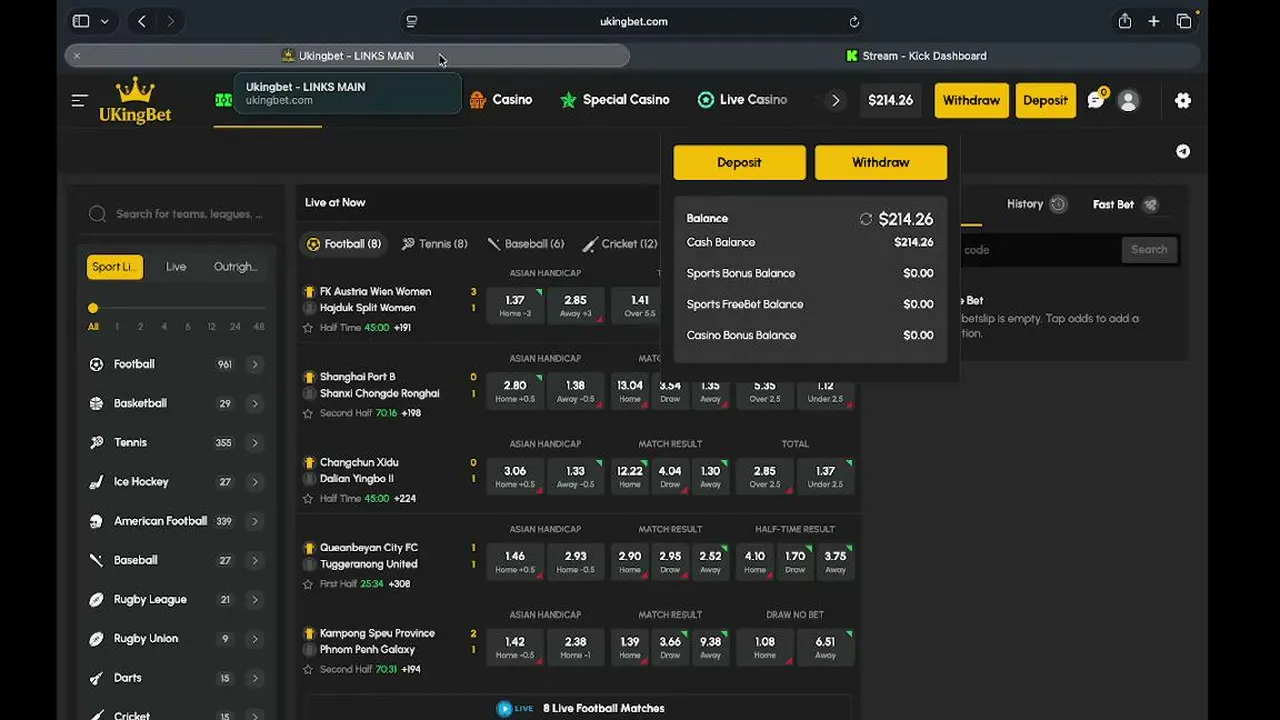
Task: Click the Safari address bar ukingbet.com
Action: tap(633, 21)
